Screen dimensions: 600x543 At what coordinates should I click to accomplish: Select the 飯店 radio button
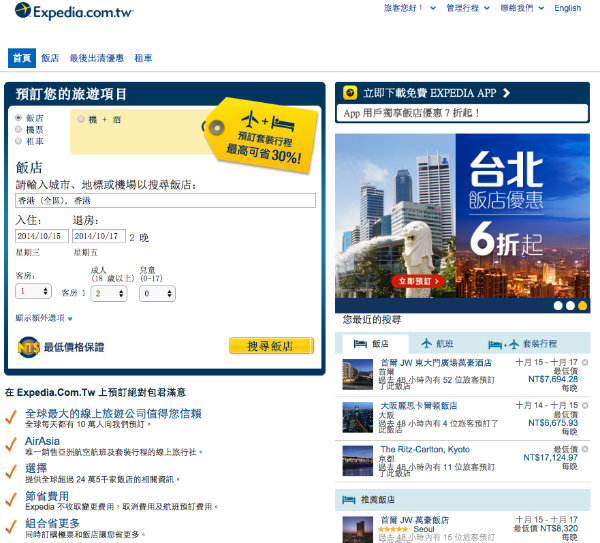click(18, 117)
